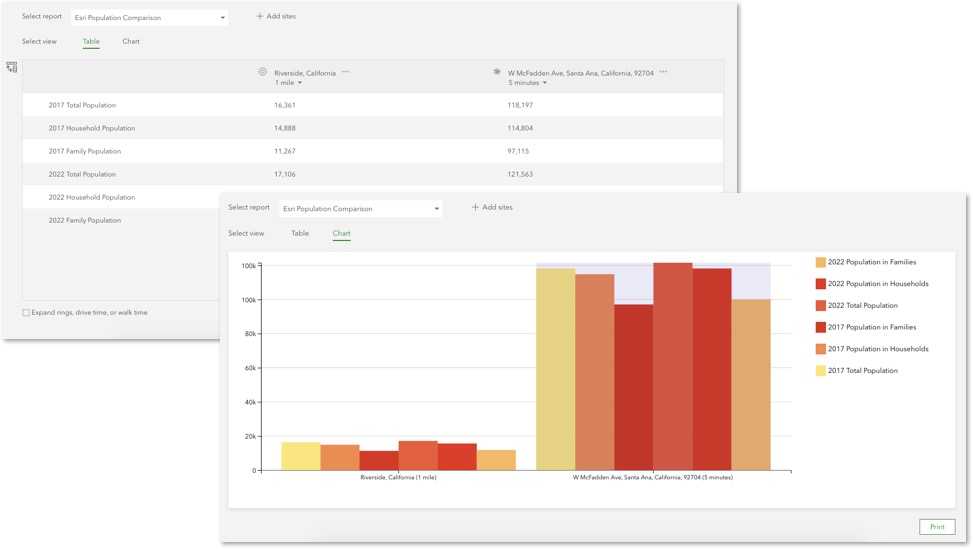The image size is (973, 549).
Task: Click the value 118,197 in the table
Action: (520, 105)
